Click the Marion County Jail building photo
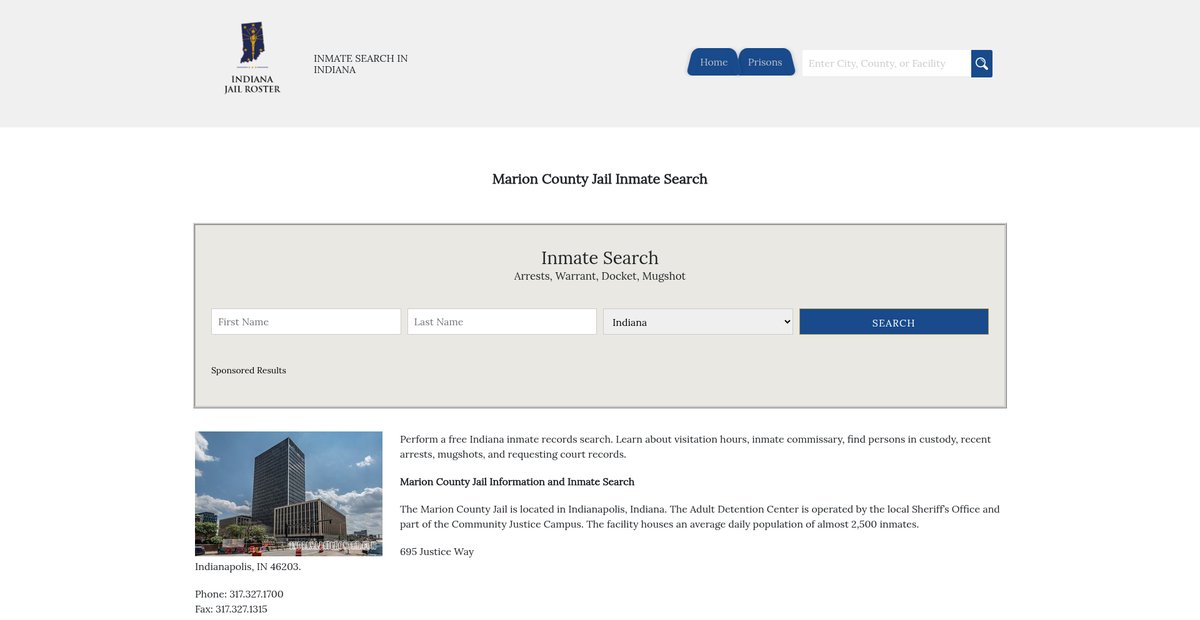 click(x=288, y=493)
